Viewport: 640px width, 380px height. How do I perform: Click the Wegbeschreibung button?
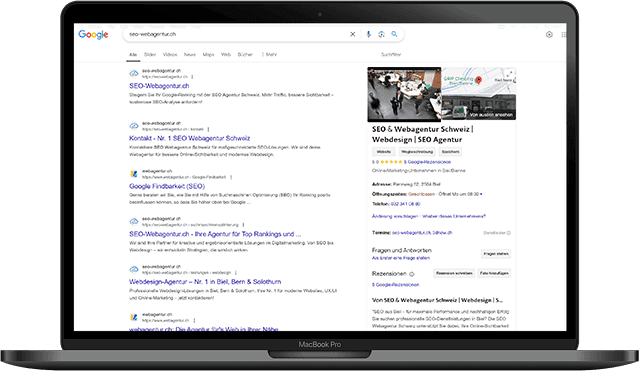point(417,152)
